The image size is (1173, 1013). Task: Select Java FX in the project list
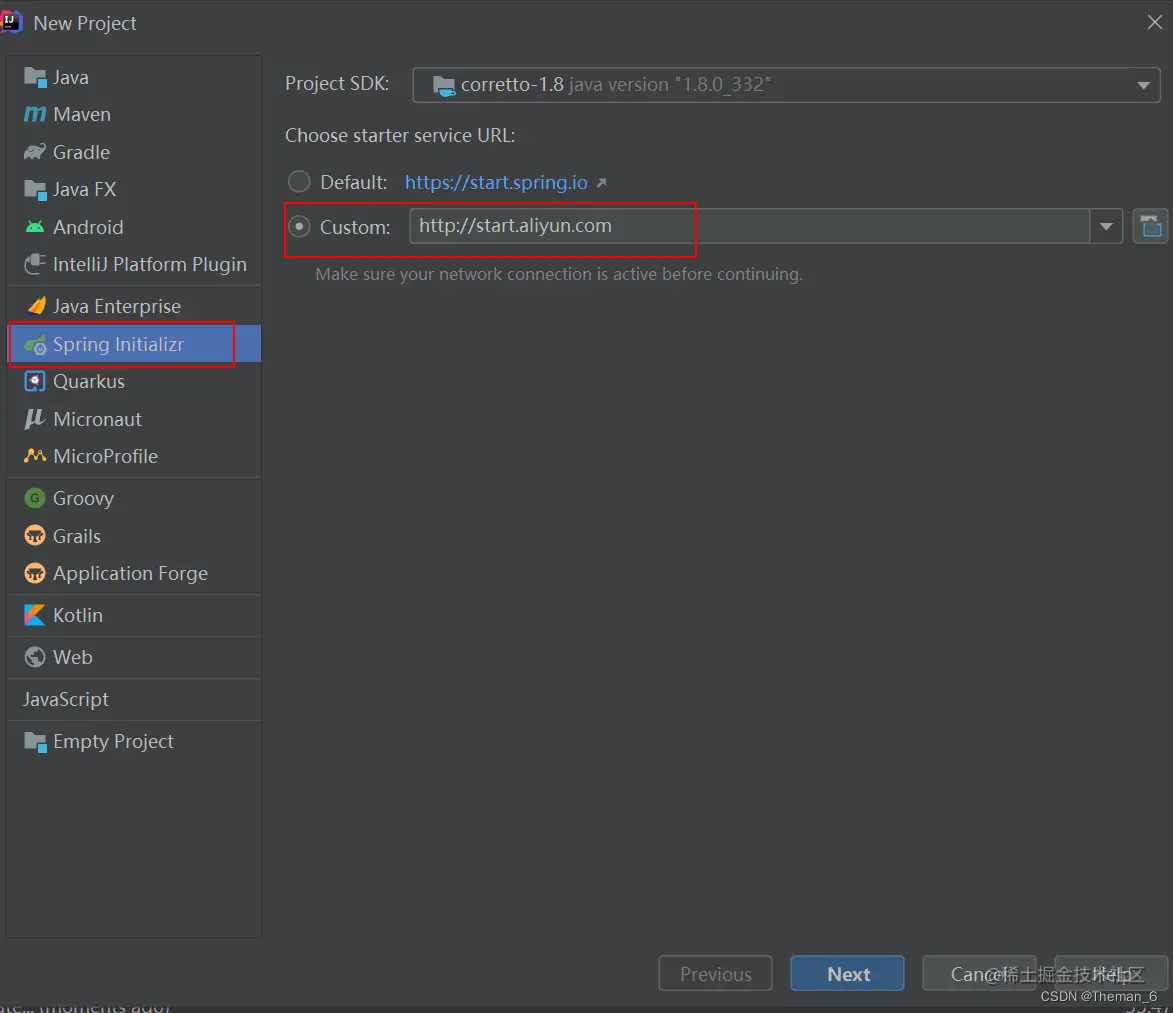click(x=135, y=189)
